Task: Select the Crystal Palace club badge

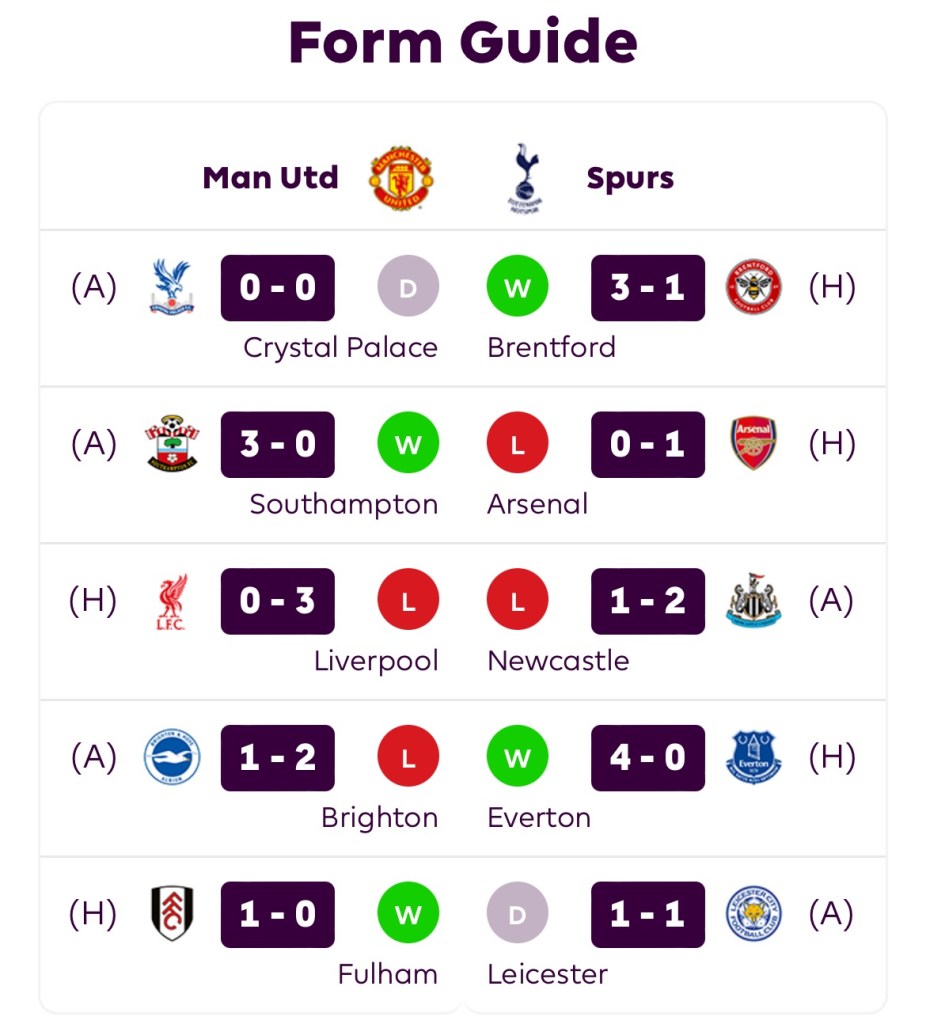Action: [x=172, y=288]
